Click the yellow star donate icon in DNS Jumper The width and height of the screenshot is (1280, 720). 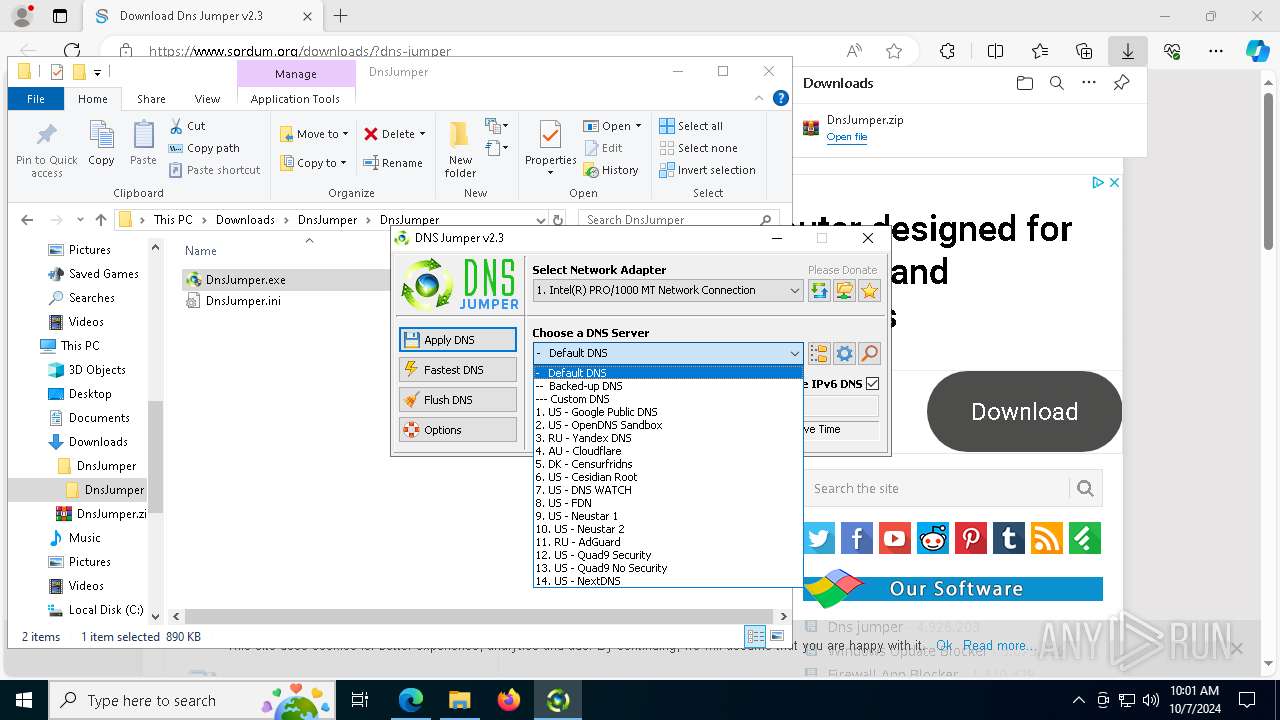coord(869,290)
